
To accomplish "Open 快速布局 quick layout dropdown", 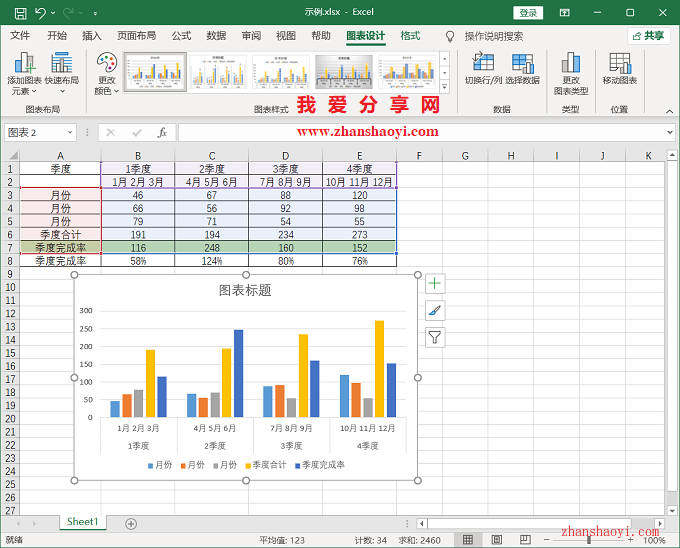I will [x=62, y=74].
